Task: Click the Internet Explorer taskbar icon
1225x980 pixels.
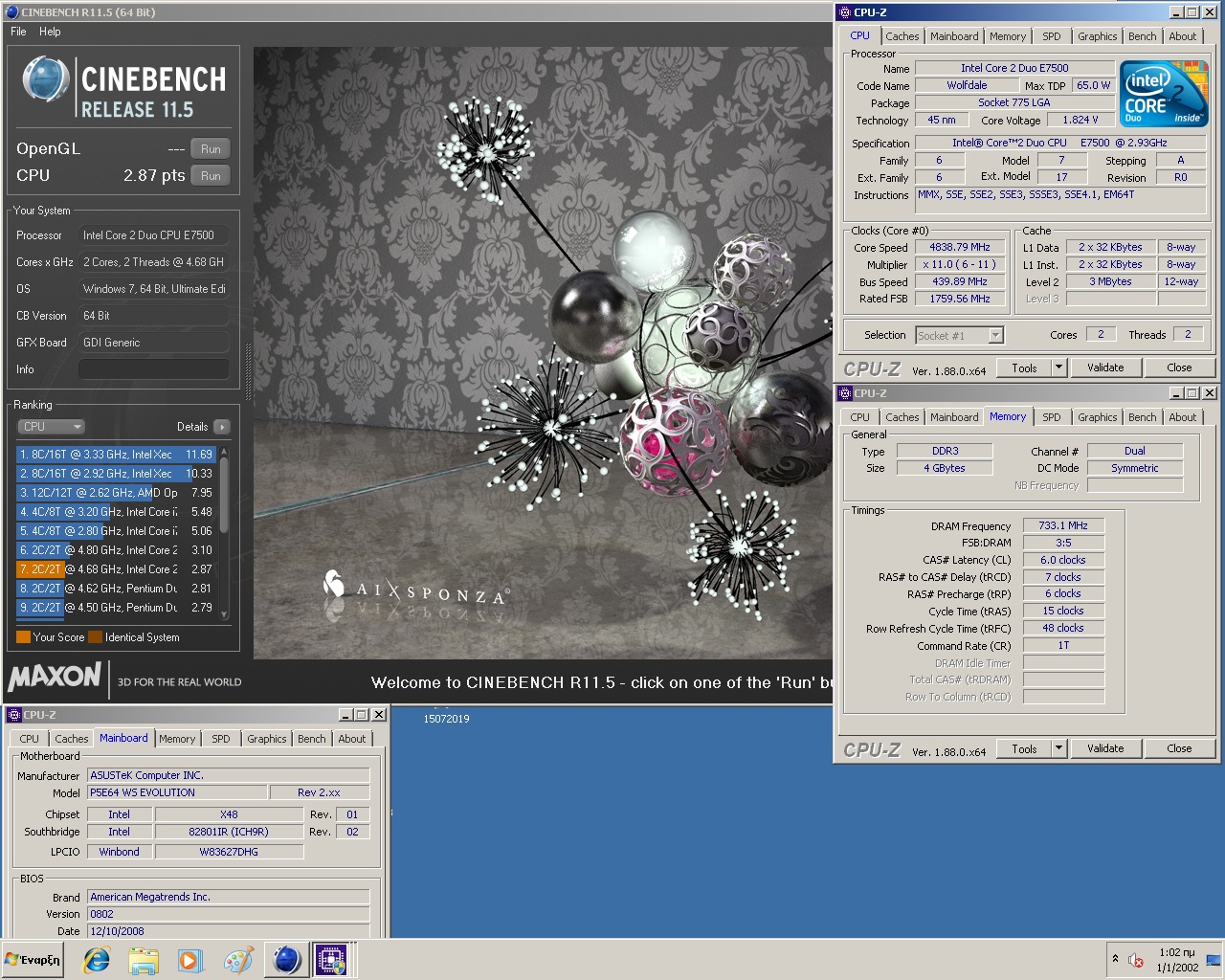Action: point(97,960)
